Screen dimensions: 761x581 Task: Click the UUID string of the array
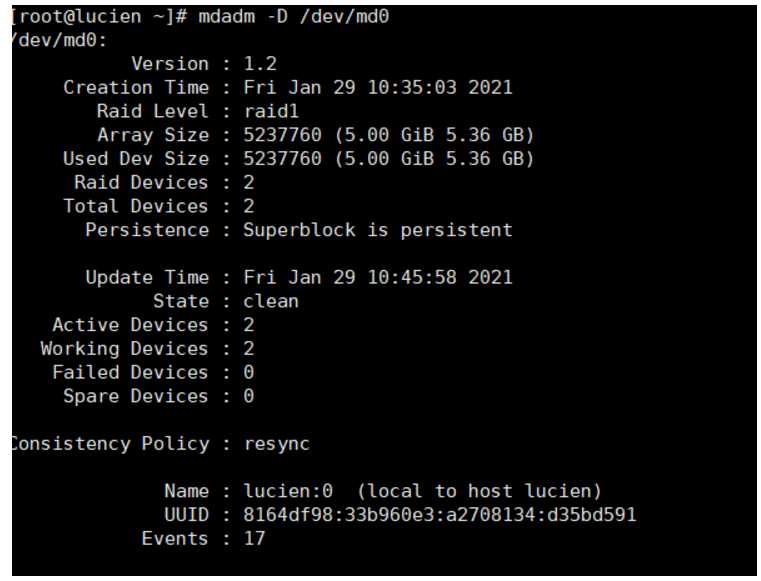[441, 516]
